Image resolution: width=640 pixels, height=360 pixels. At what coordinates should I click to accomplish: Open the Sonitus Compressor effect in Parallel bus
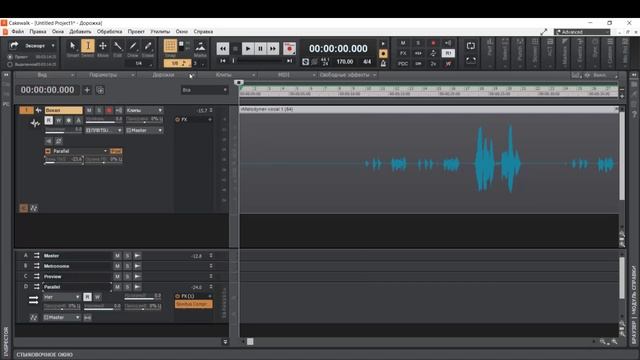point(193,304)
